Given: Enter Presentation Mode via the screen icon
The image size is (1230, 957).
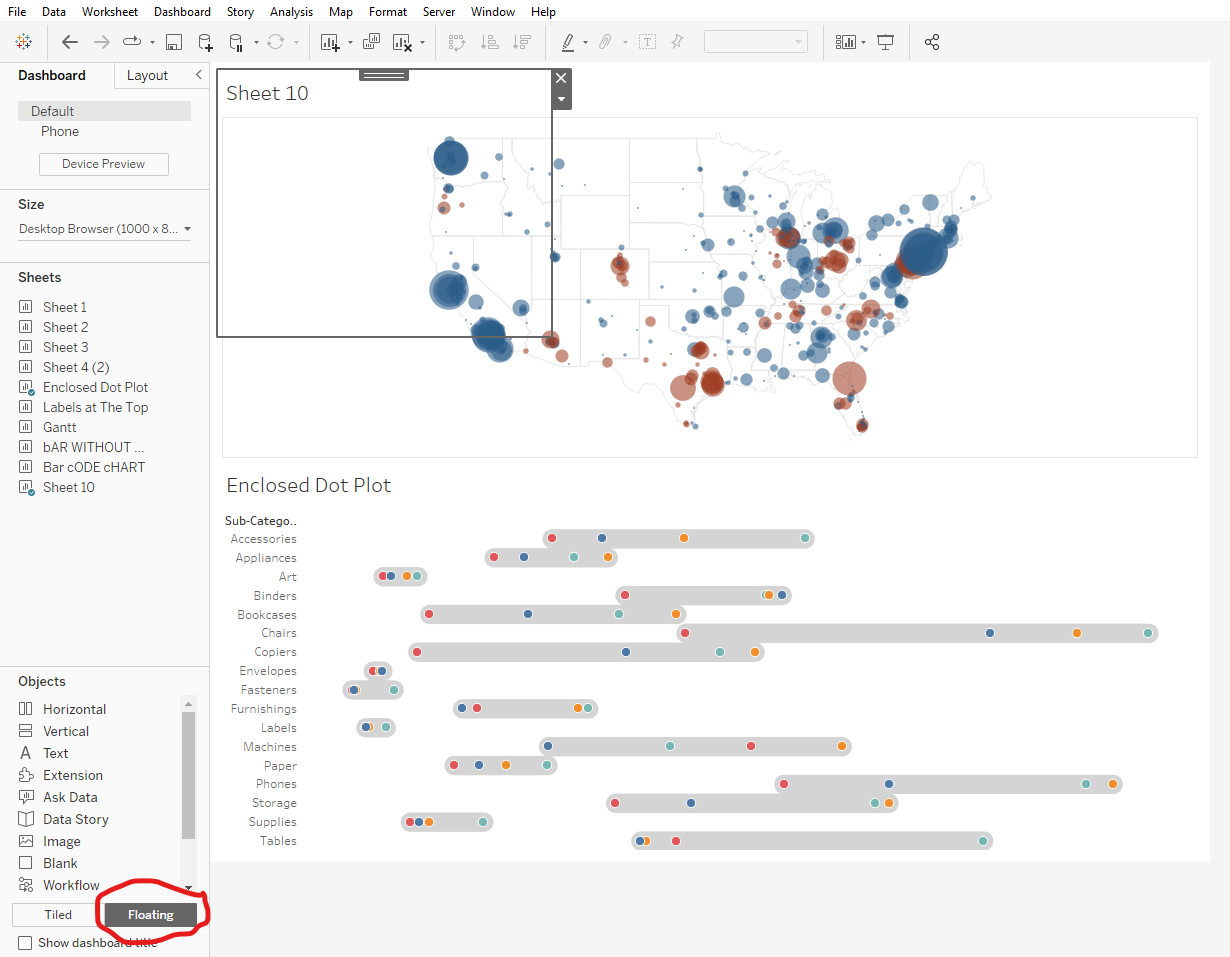Looking at the screenshot, I should (885, 42).
